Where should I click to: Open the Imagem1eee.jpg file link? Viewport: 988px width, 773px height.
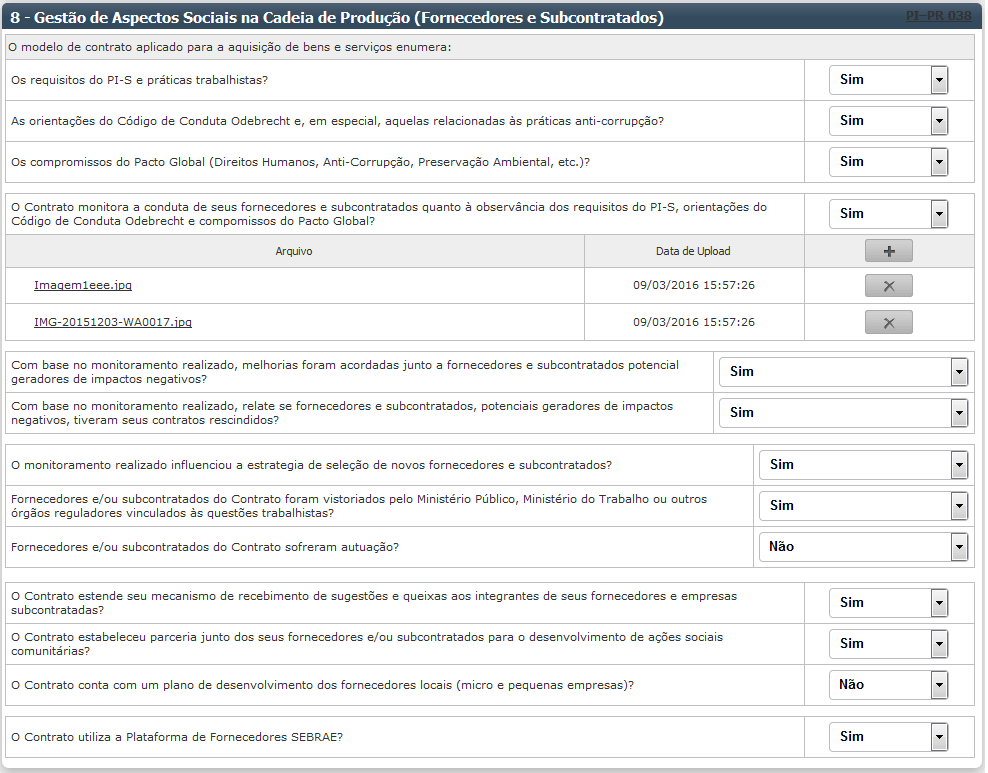83,285
